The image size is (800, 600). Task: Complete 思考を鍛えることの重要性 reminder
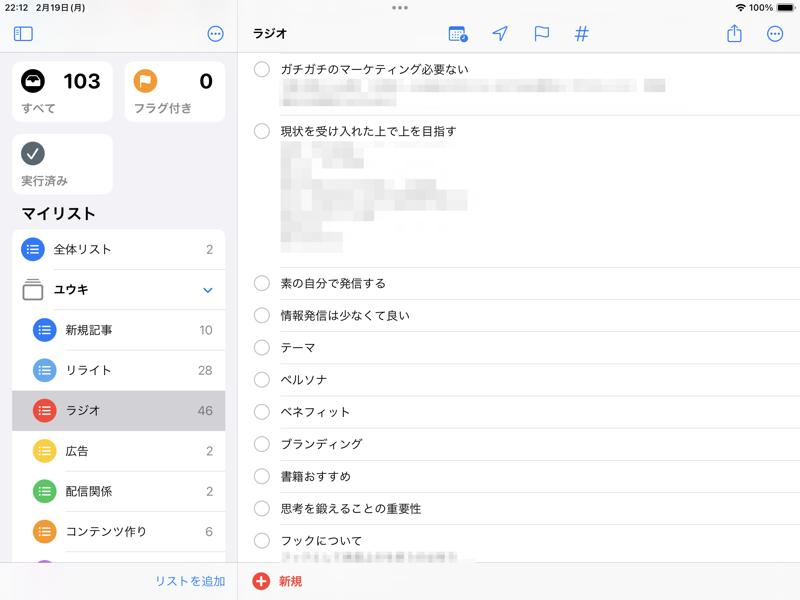(x=262, y=508)
